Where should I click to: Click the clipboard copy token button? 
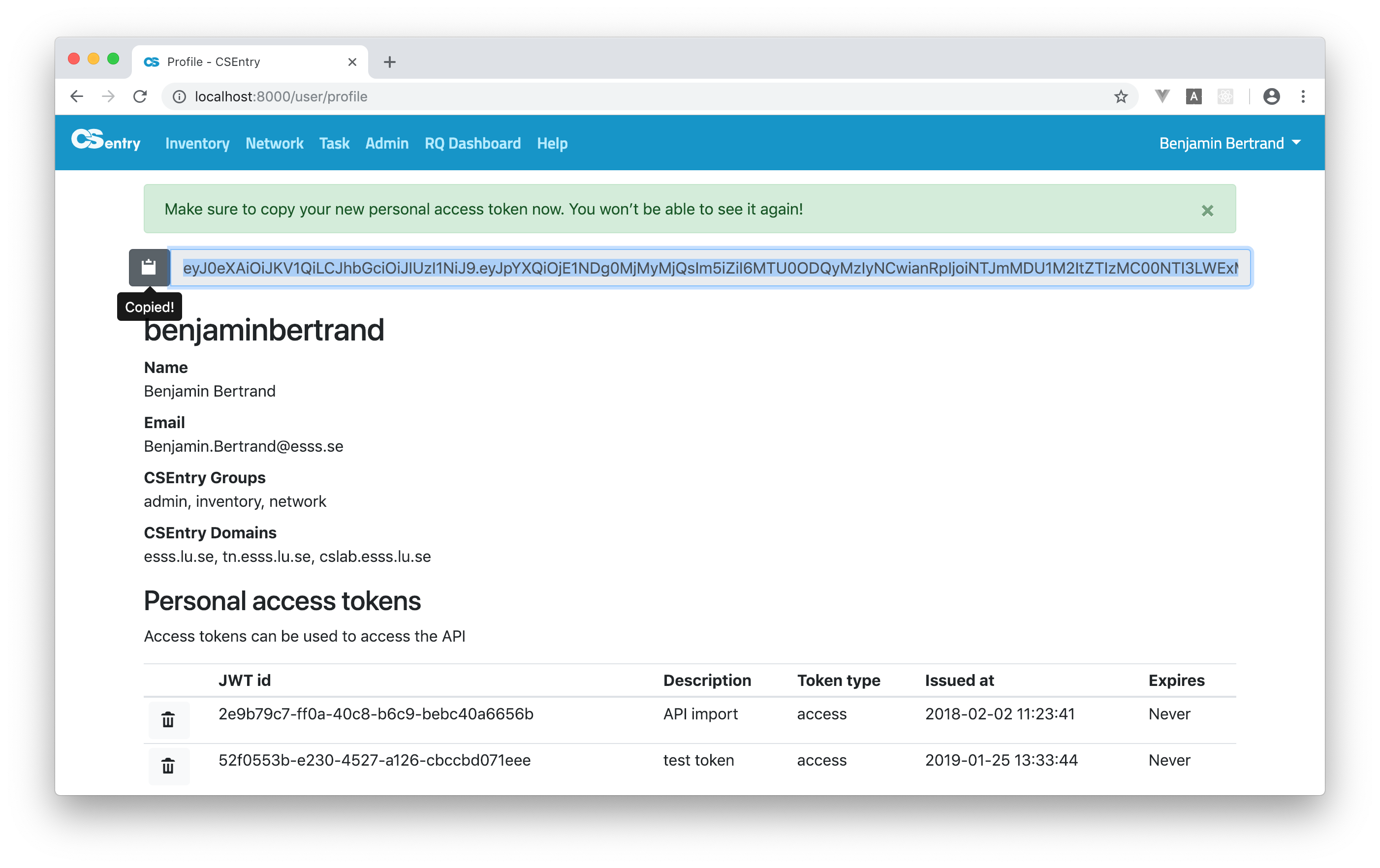149,268
